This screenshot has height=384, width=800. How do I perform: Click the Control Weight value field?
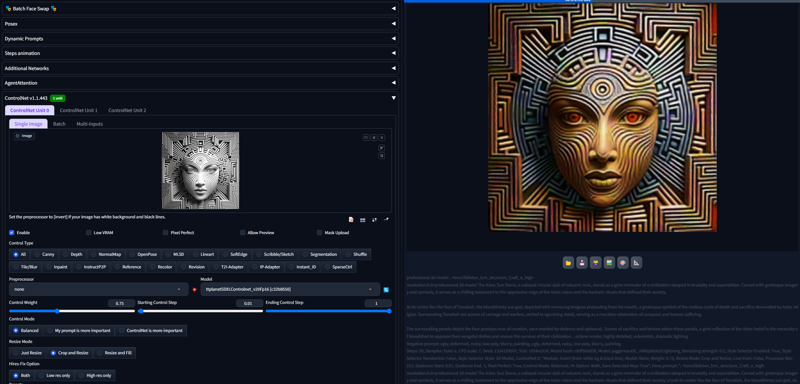pos(121,303)
